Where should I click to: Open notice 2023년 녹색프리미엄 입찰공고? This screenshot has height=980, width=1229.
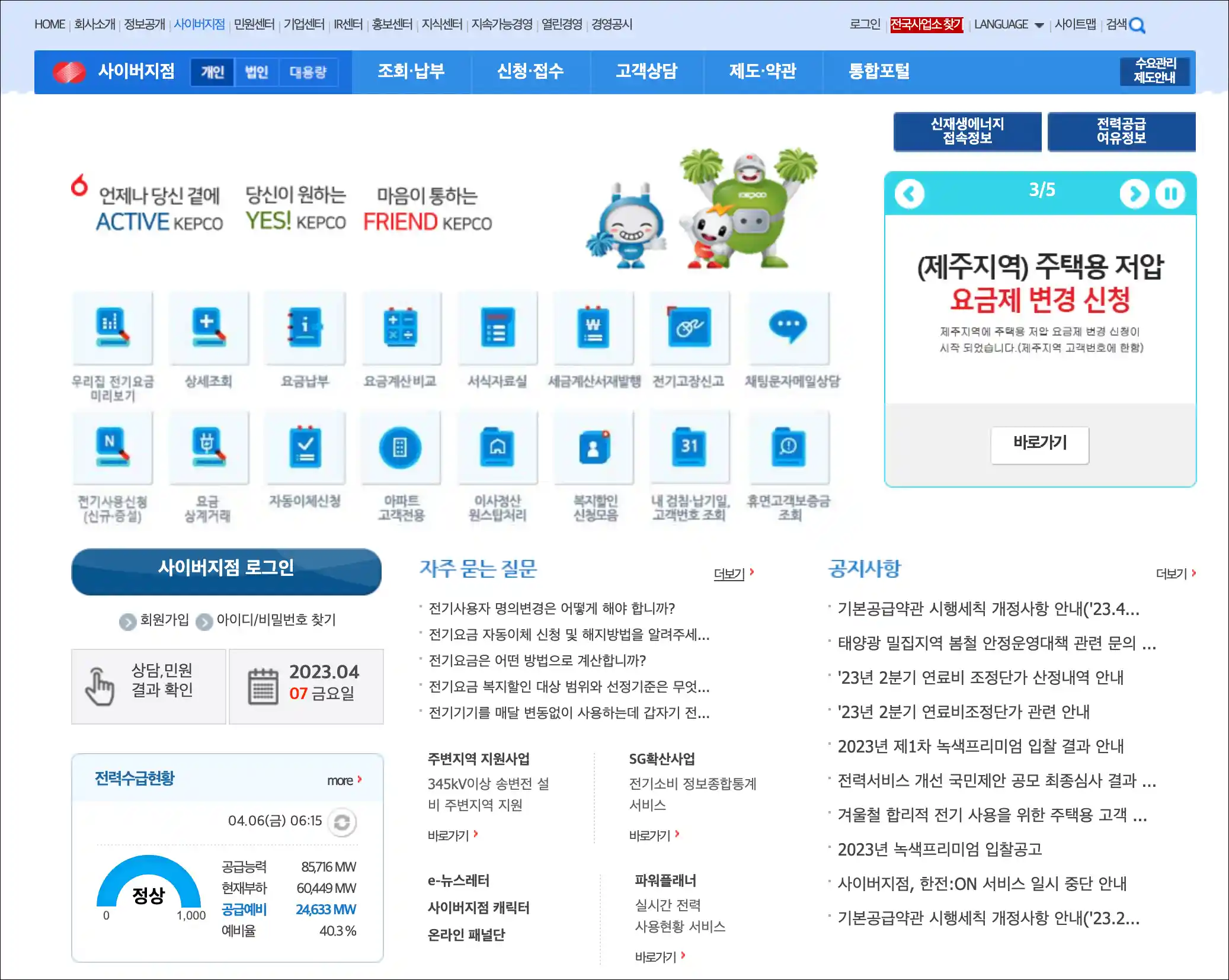pos(939,850)
